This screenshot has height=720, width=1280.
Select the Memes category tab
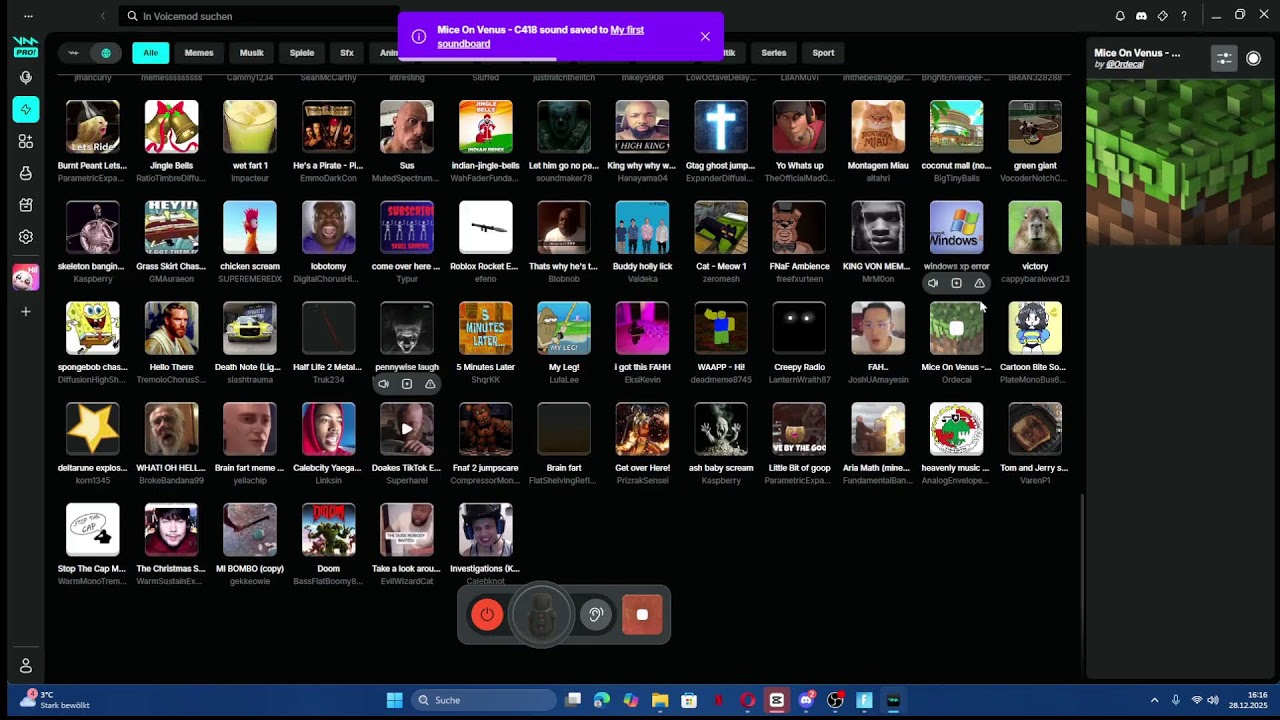point(199,53)
